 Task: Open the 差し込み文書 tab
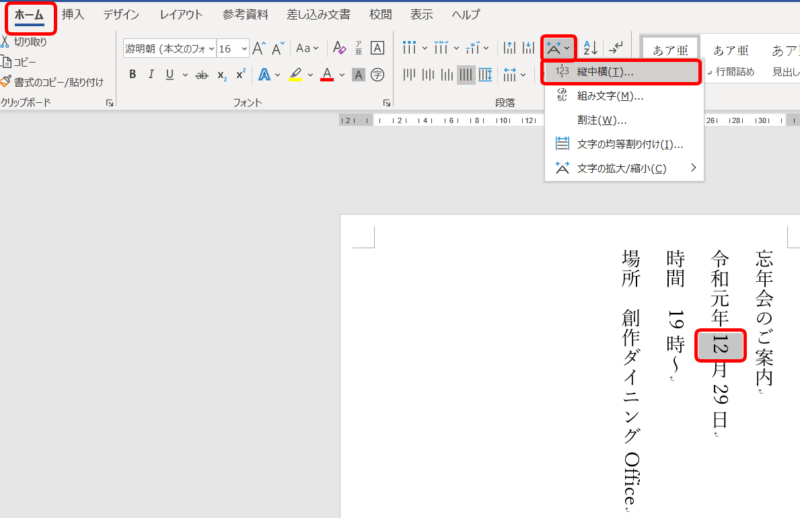point(318,15)
